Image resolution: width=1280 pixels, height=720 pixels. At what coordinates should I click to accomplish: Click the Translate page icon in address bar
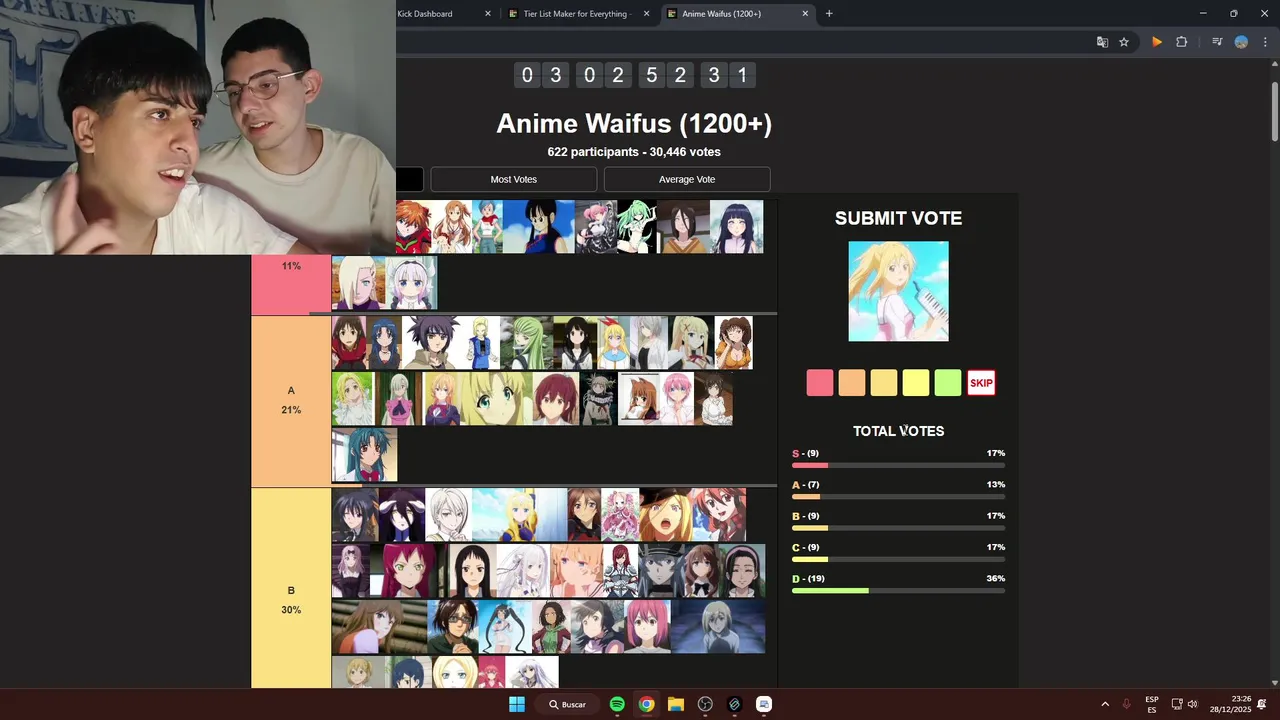tap(1102, 42)
